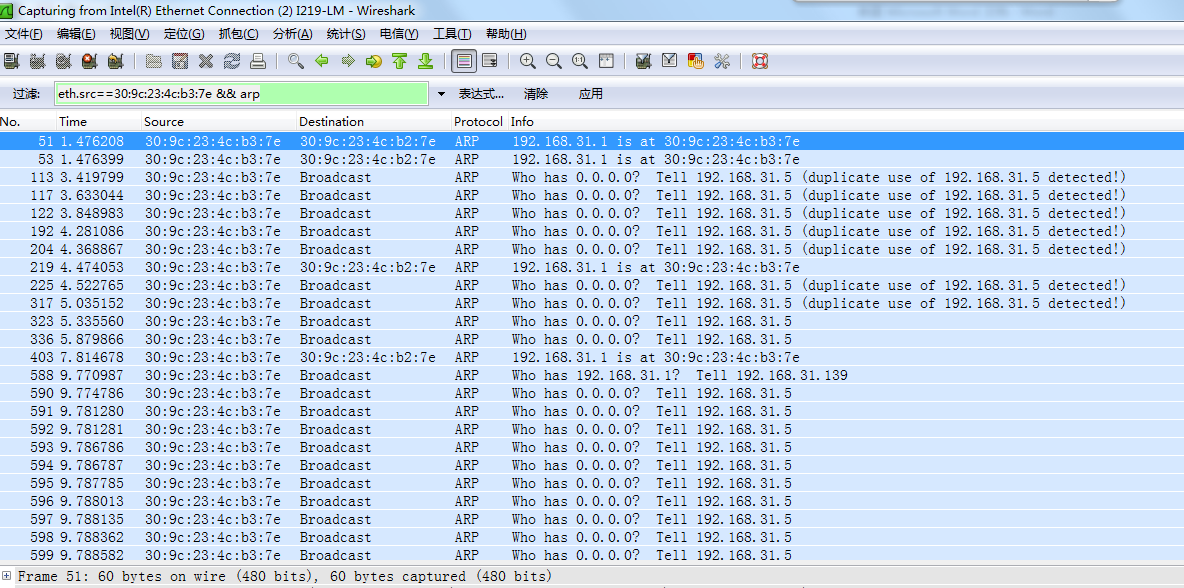Edit capture filters icon
Image resolution: width=1184 pixels, height=588 pixels.
(643, 61)
